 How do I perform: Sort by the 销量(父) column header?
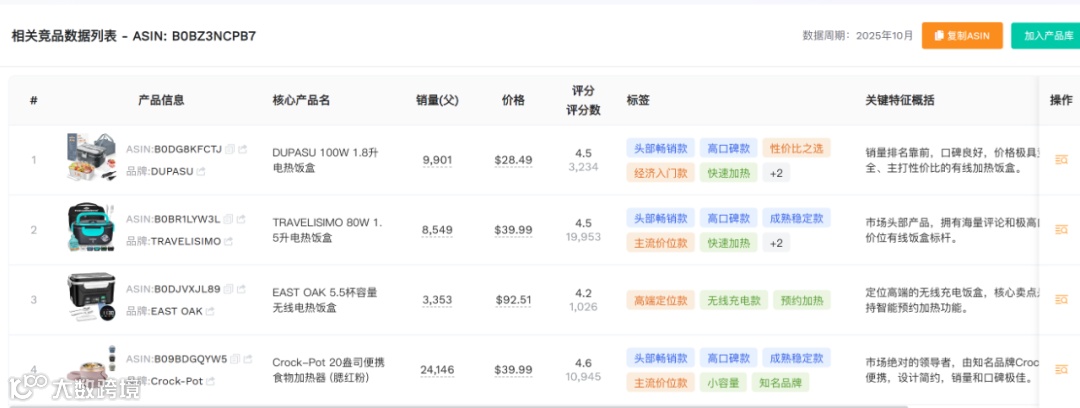point(437,100)
